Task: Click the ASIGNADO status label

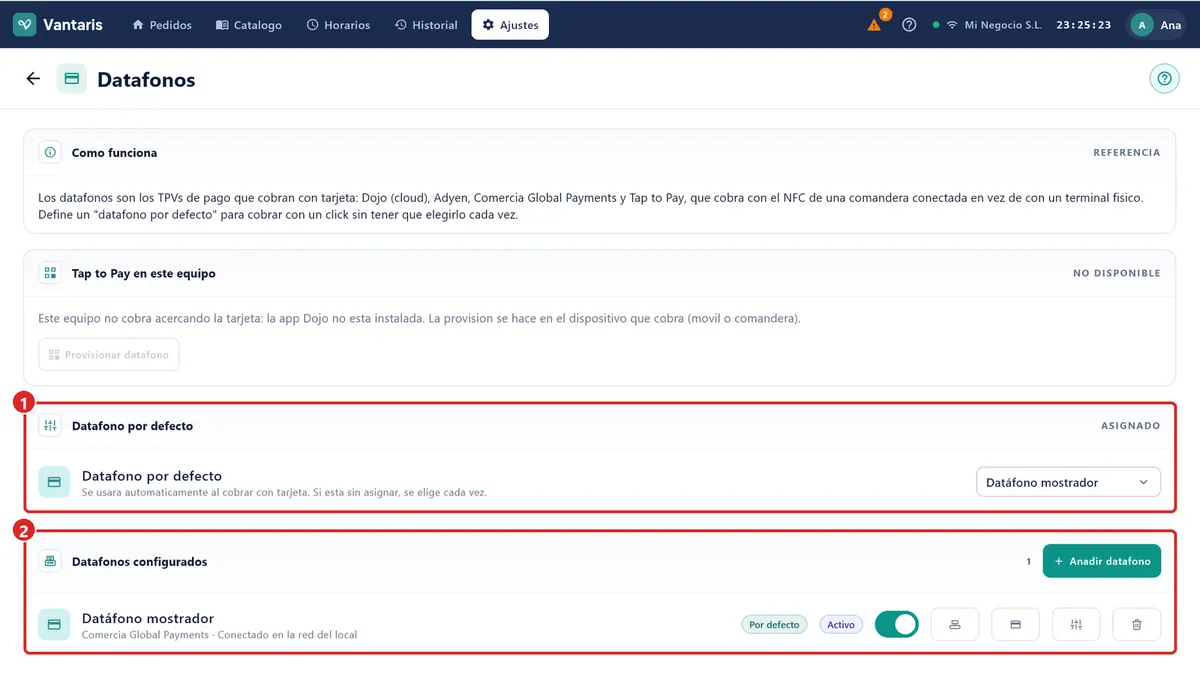Action: (x=1131, y=425)
